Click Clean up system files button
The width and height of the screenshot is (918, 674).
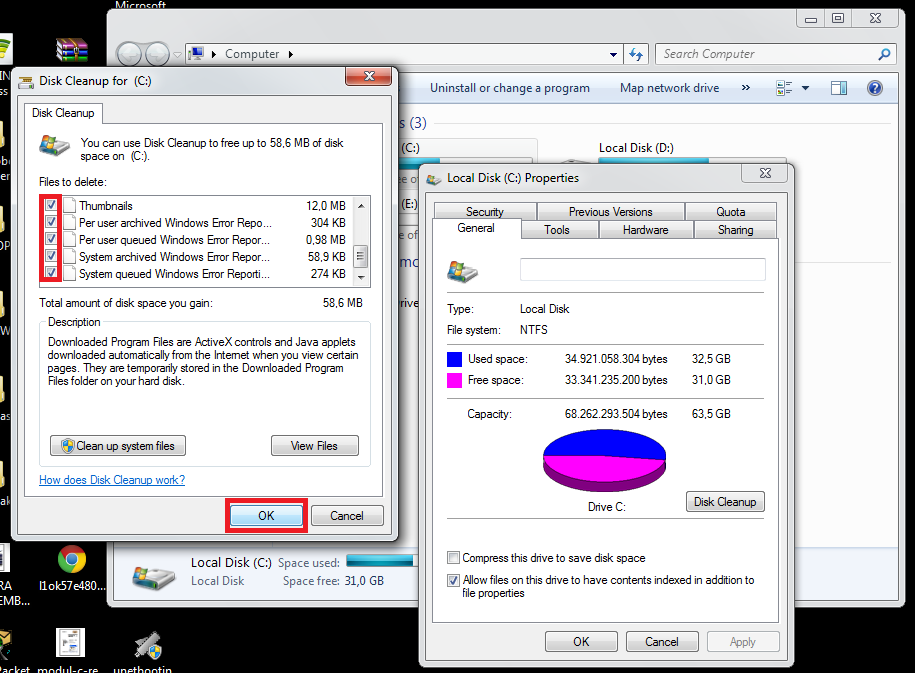[x=118, y=446]
